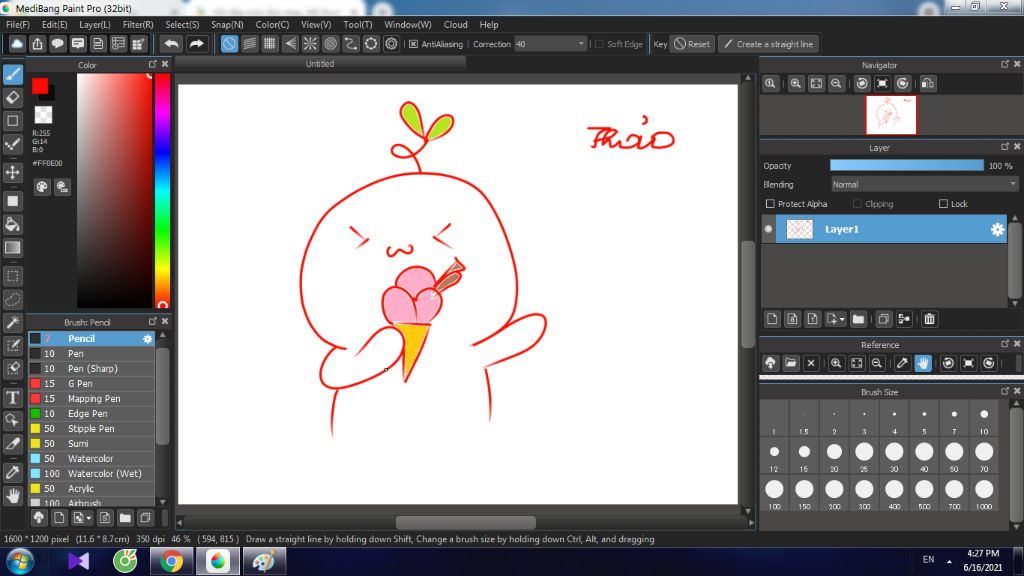
Task: Select the Gradient tool
Action: [12, 248]
